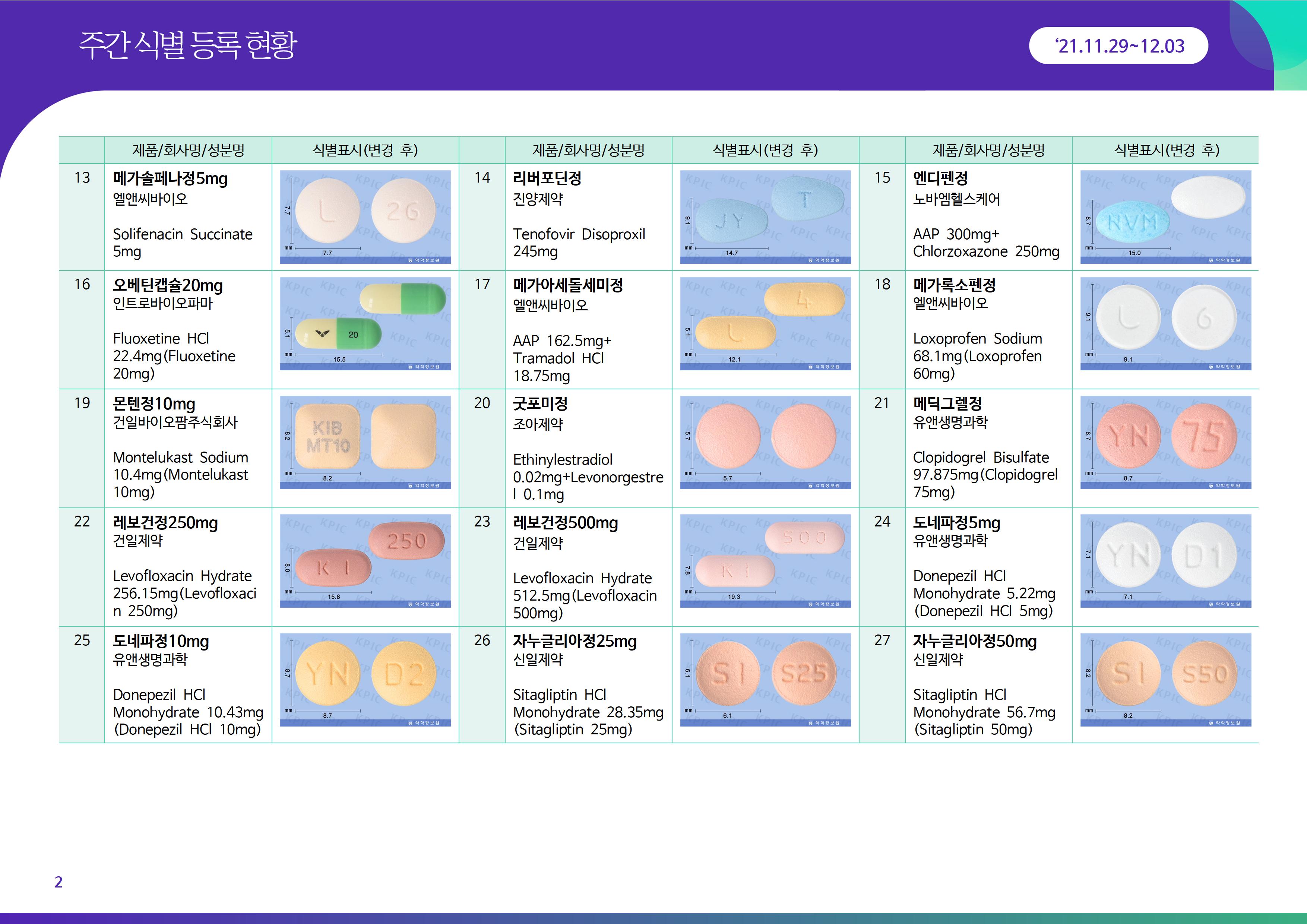Click the 도네파정10mg YN D2 tablet image
Viewport: 1307px width, 924px height.
pyautogui.click(x=365, y=679)
